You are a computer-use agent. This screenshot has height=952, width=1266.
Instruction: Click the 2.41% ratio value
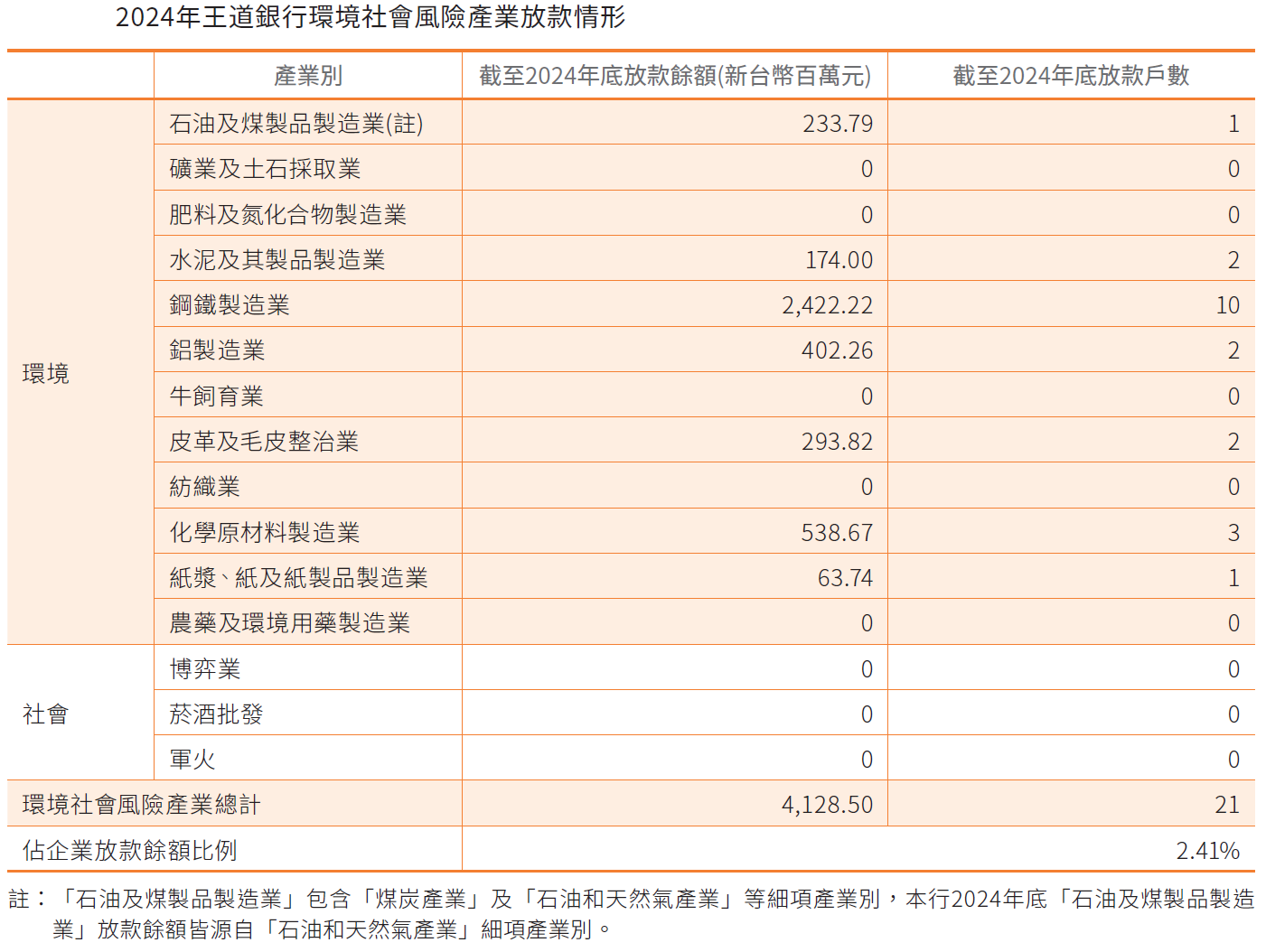point(1207,851)
